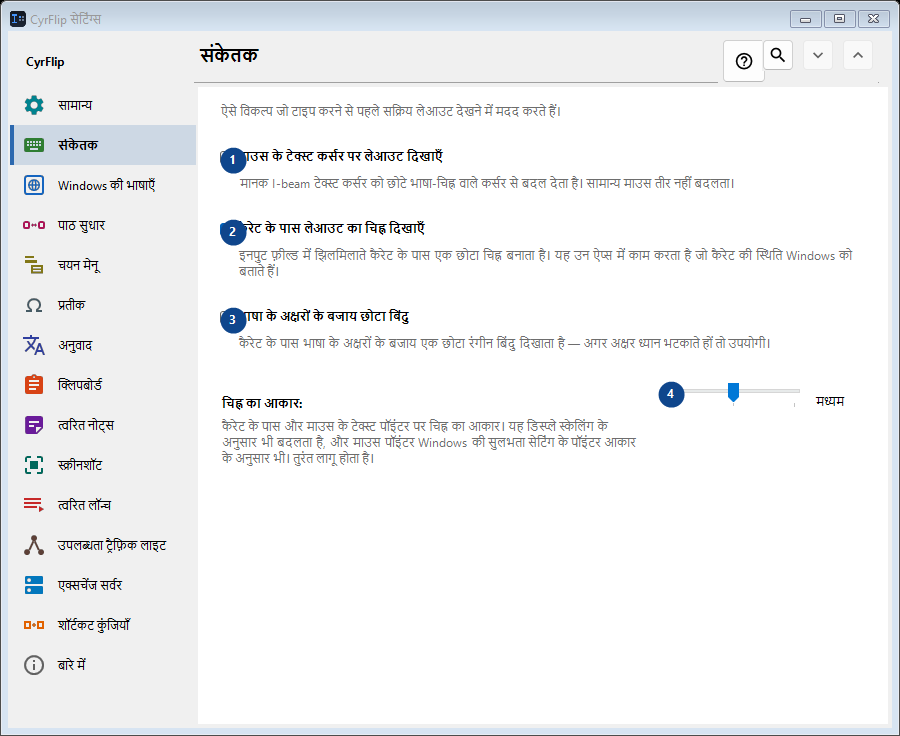Click the text starting मानक I-beam टेक्स्ट कर्सर

[487, 183]
